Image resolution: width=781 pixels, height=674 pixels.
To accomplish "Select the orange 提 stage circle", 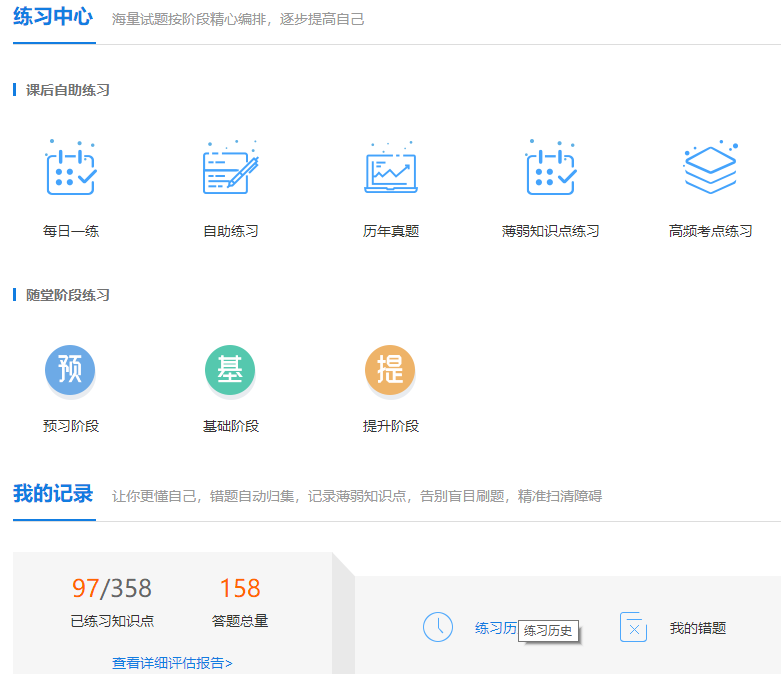I will 390,370.
